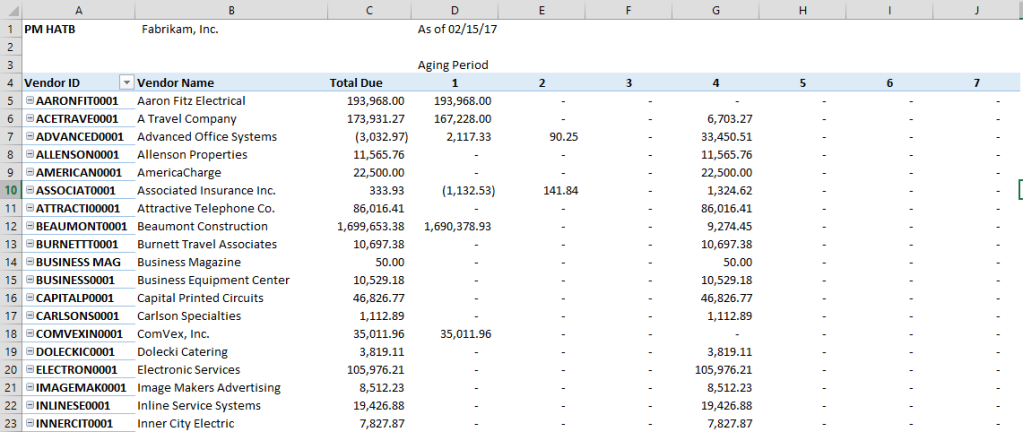This screenshot has height=432, width=1023.
Task: Select the Inner City Electric cell
Action: click(232, 424)
